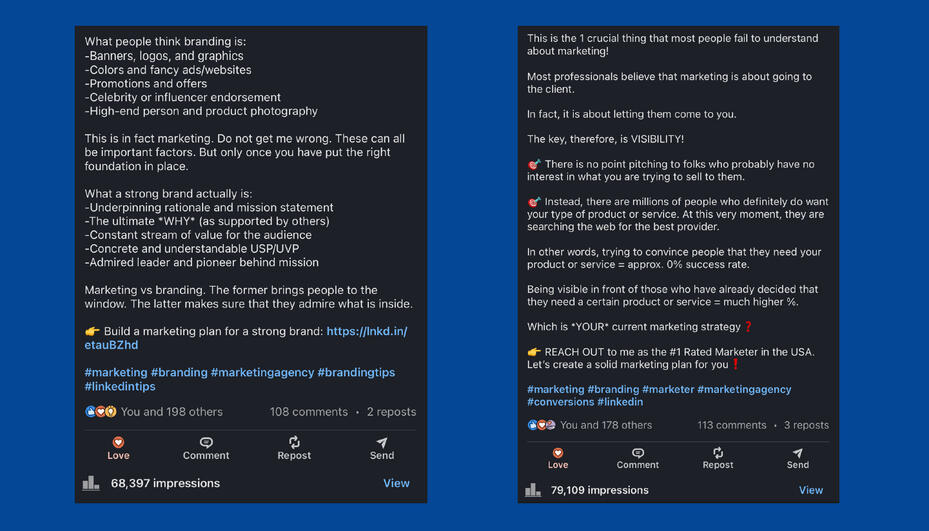929x531 pixels.
Task: Click View beside 79,109 impressions
Action: point(811,490)
